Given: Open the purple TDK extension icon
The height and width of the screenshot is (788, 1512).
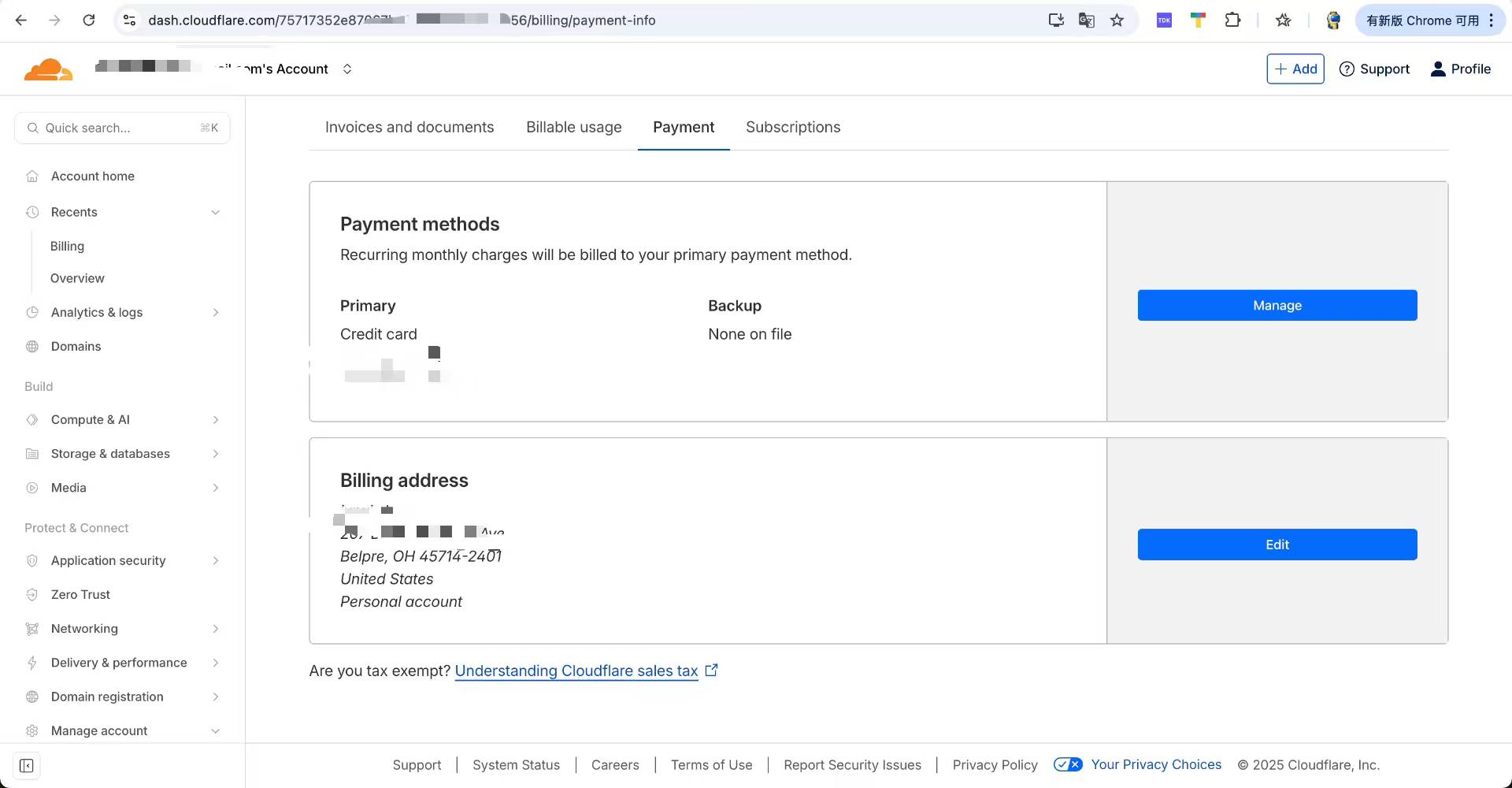Looking at the screenshot, I should 1164,20.
